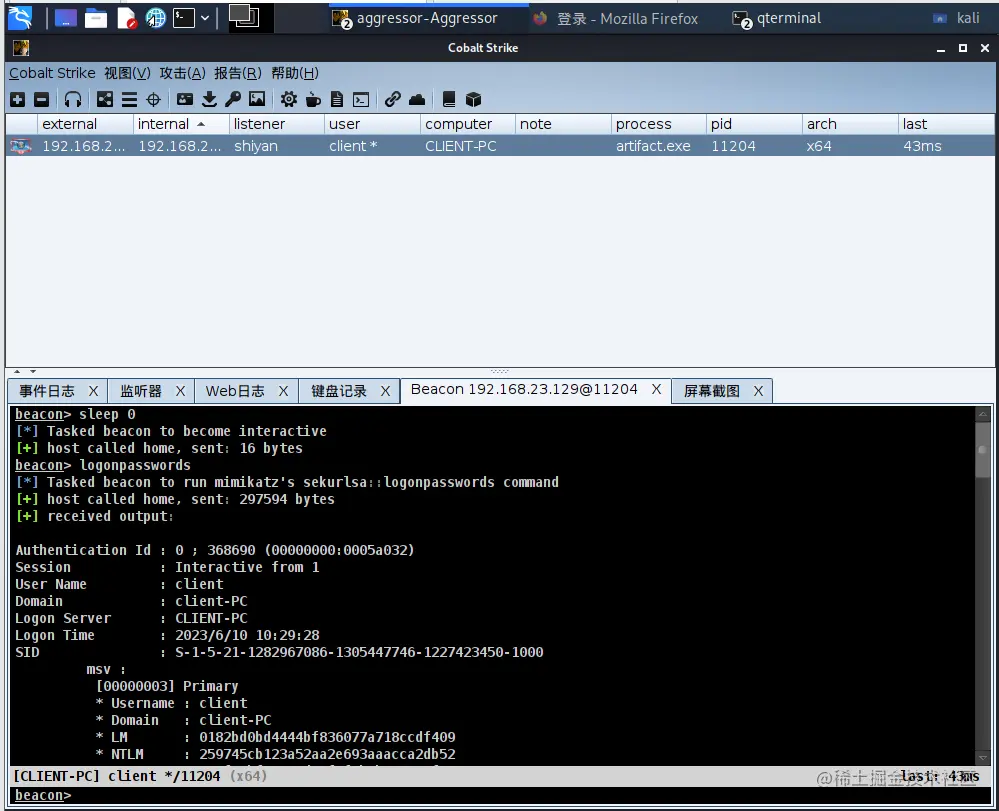This screenshot has width=999, height=811.
Task: Switch to qterminal window in taskbar
Action: click(x=777, y=18)
